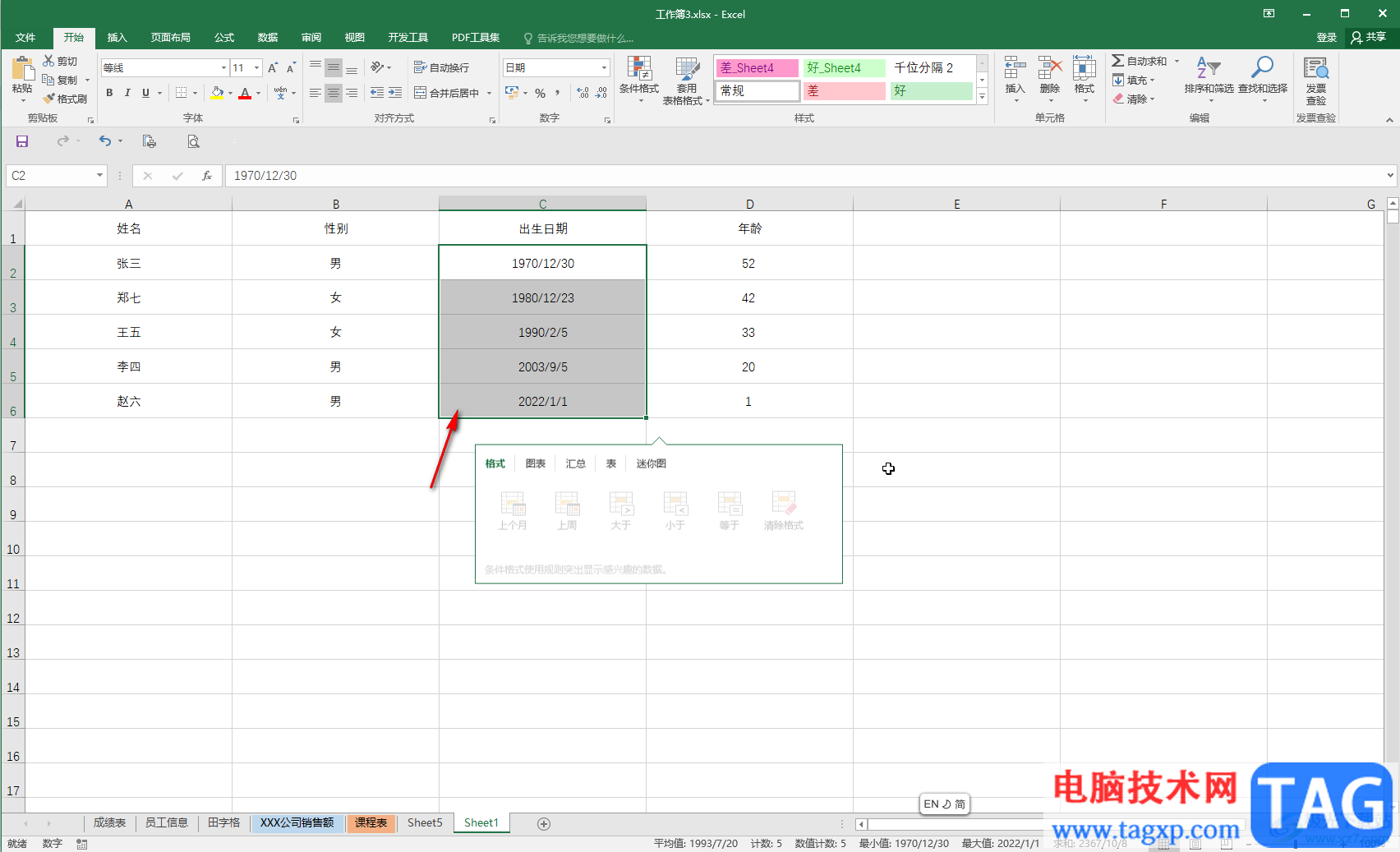Click the Delete cells icon
The width and height of the screenshot is (1400, 852).
(1050, 68)
